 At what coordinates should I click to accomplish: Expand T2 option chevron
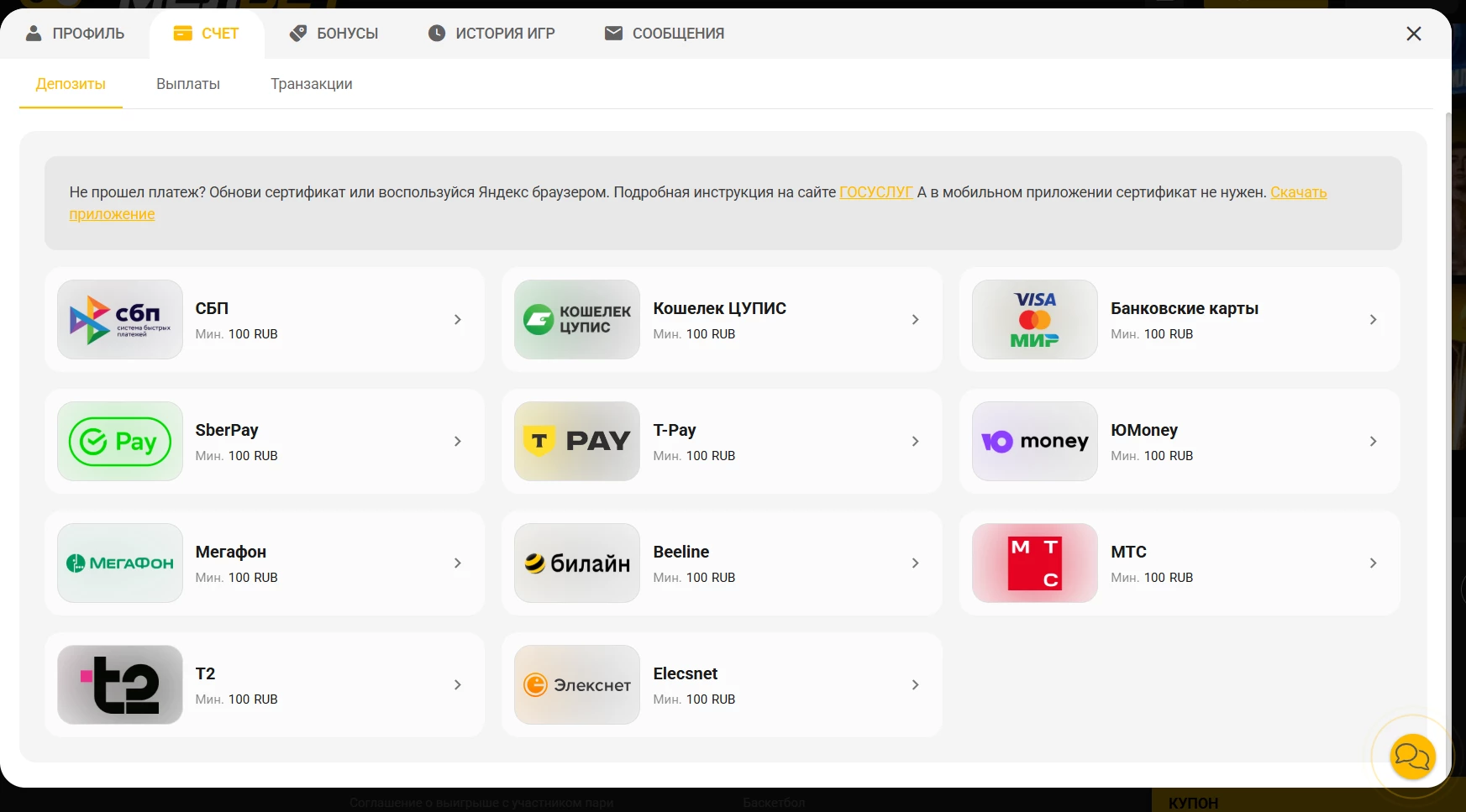[x=458, y=684]
